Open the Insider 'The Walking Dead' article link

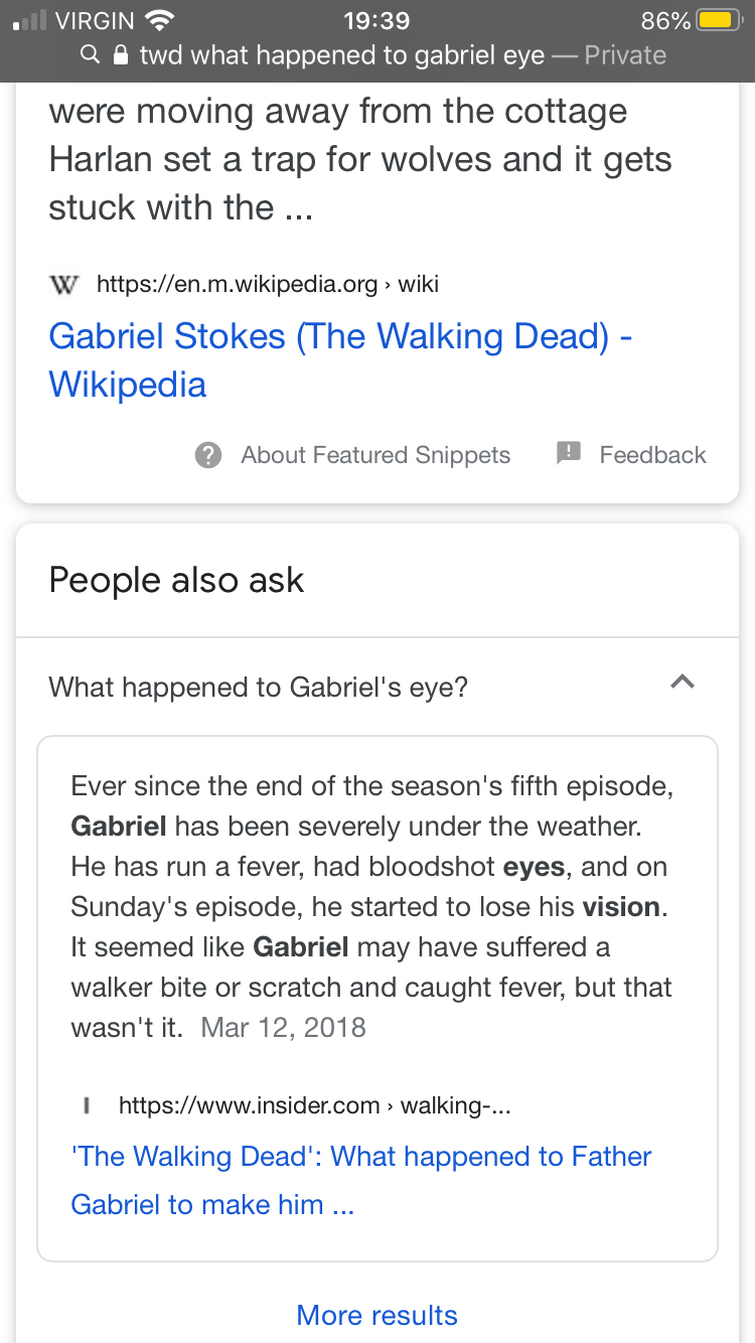pos(360,1180)
